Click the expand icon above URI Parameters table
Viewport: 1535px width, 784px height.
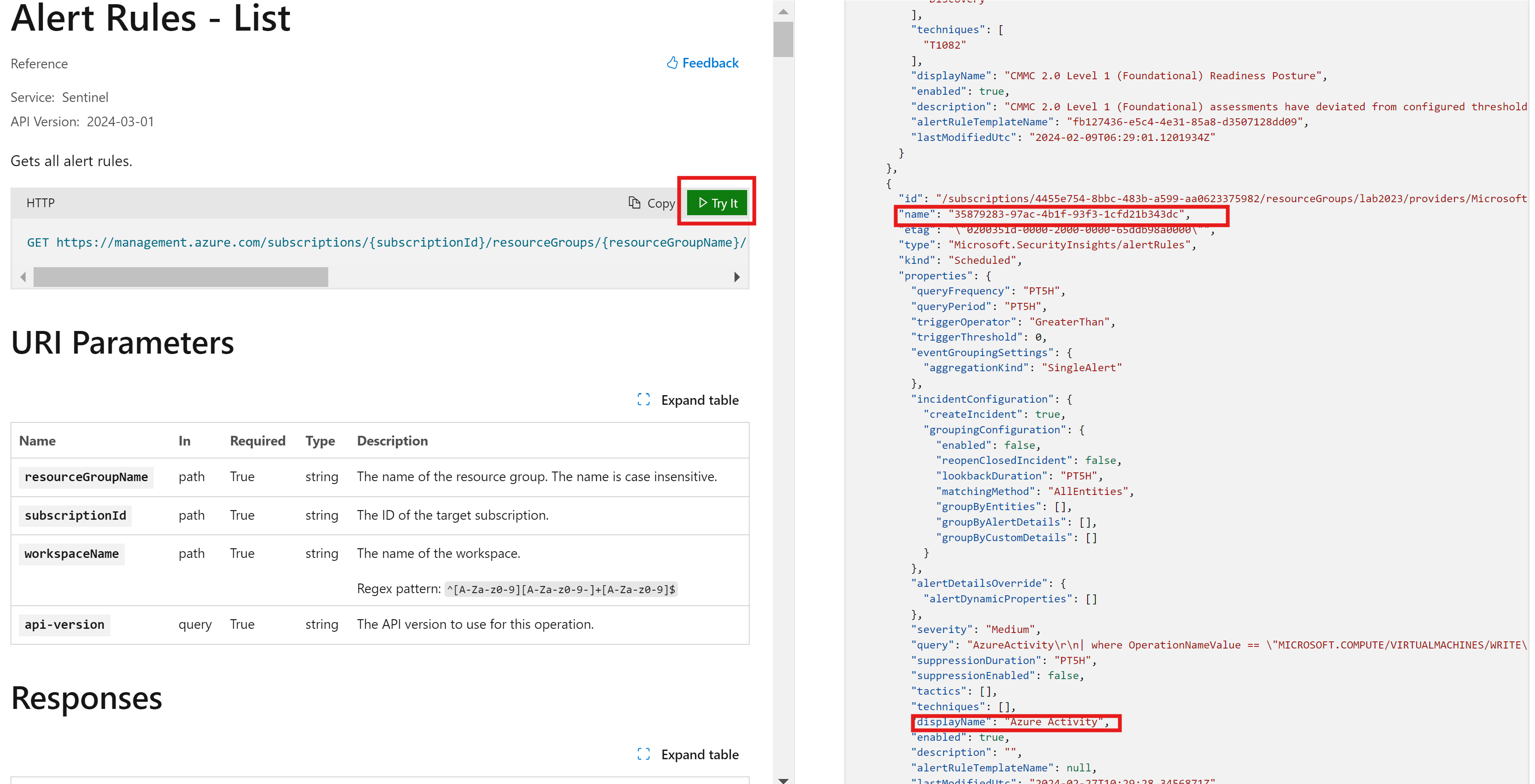[x=643, y=399]
